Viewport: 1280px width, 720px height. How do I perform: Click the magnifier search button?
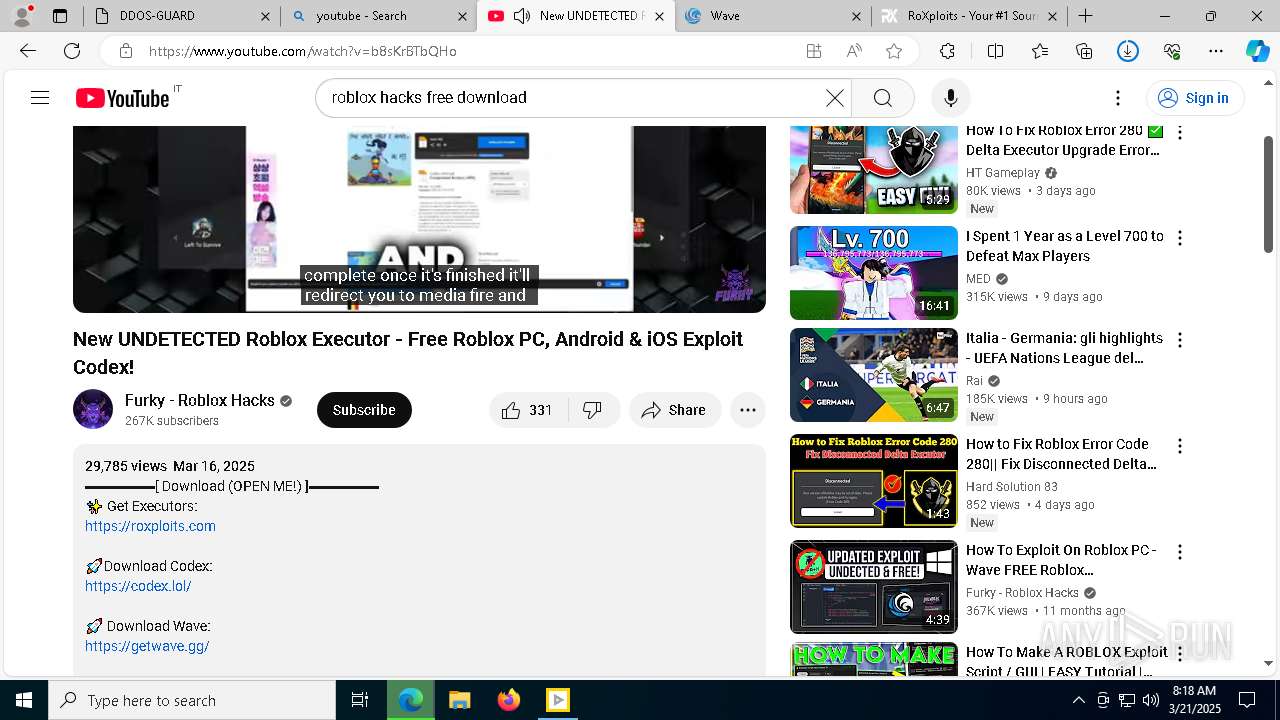point(882,98)
